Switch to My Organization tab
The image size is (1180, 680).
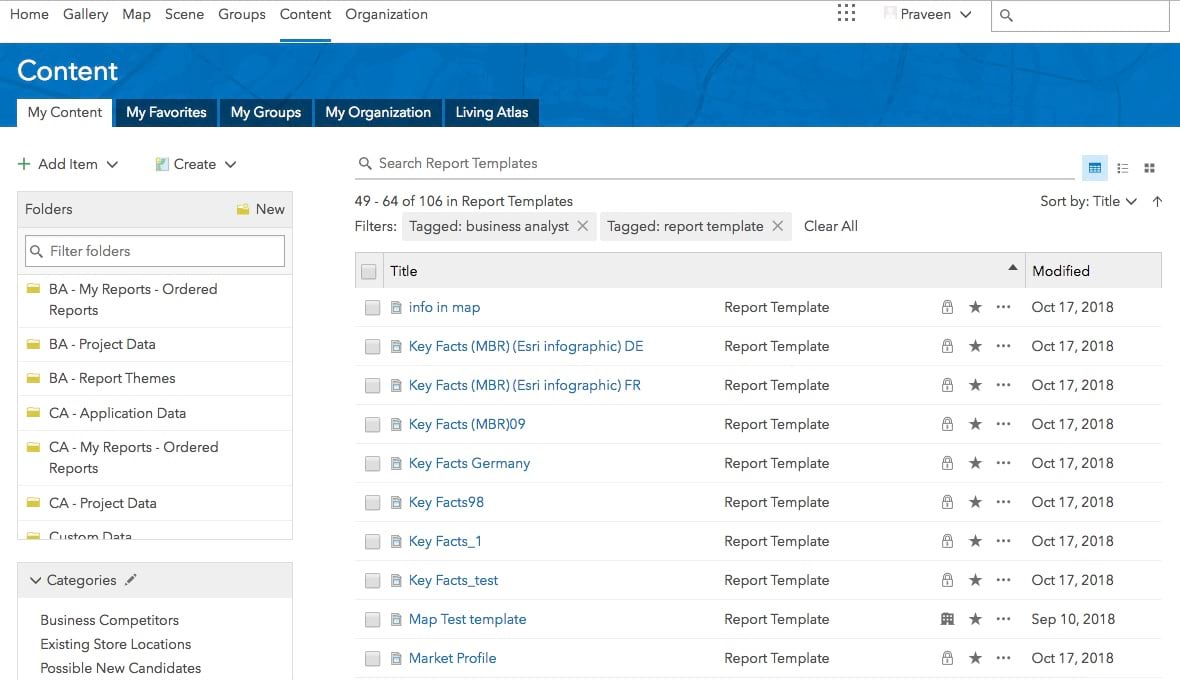(378, 112)
